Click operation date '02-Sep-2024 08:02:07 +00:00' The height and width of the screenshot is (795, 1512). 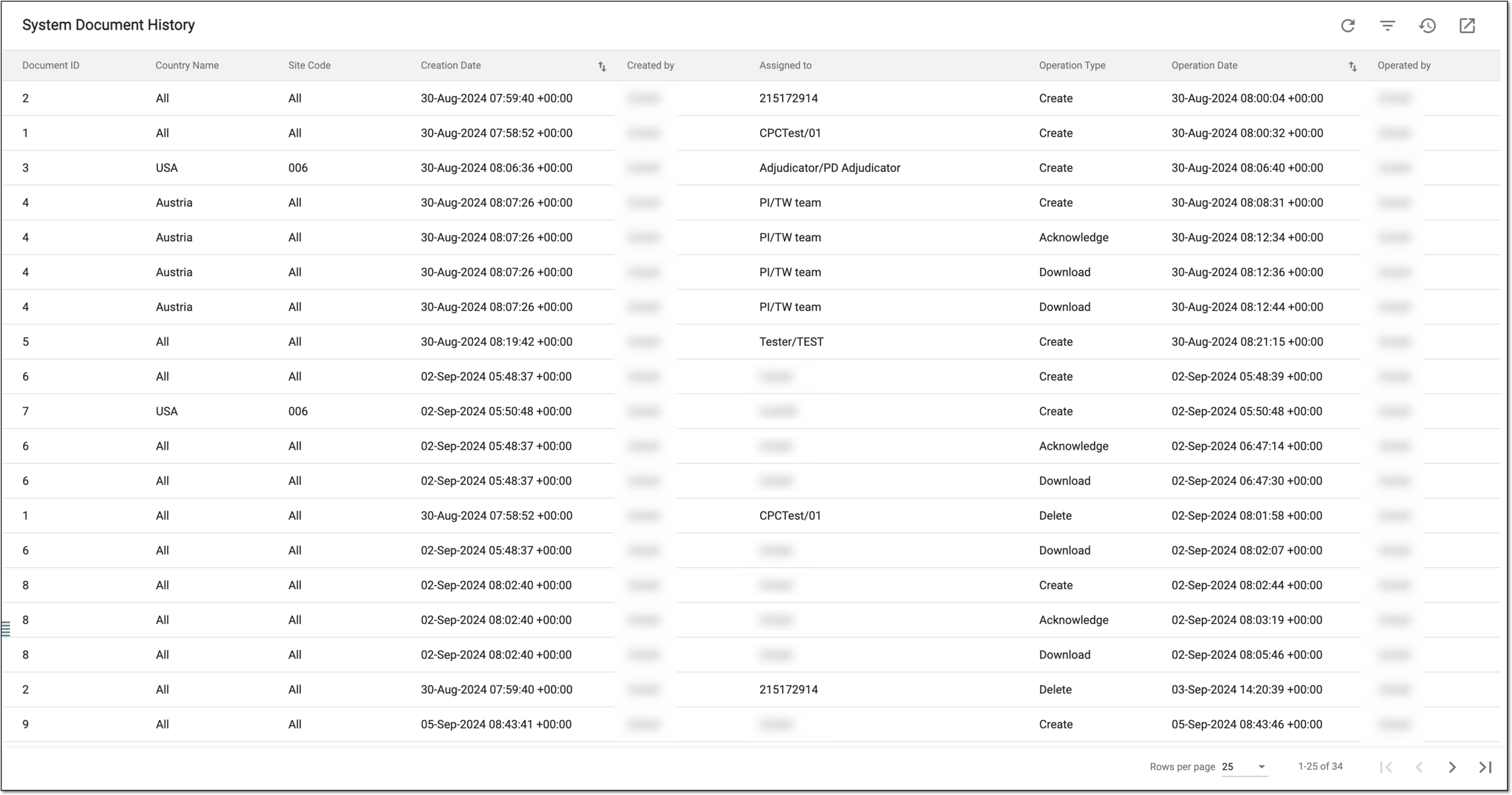pyautogui.click(x=1246, y=550)
